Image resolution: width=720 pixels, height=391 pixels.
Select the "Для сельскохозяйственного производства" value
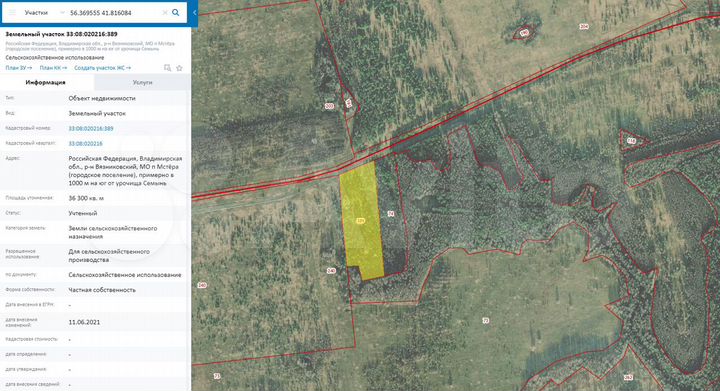109,256
